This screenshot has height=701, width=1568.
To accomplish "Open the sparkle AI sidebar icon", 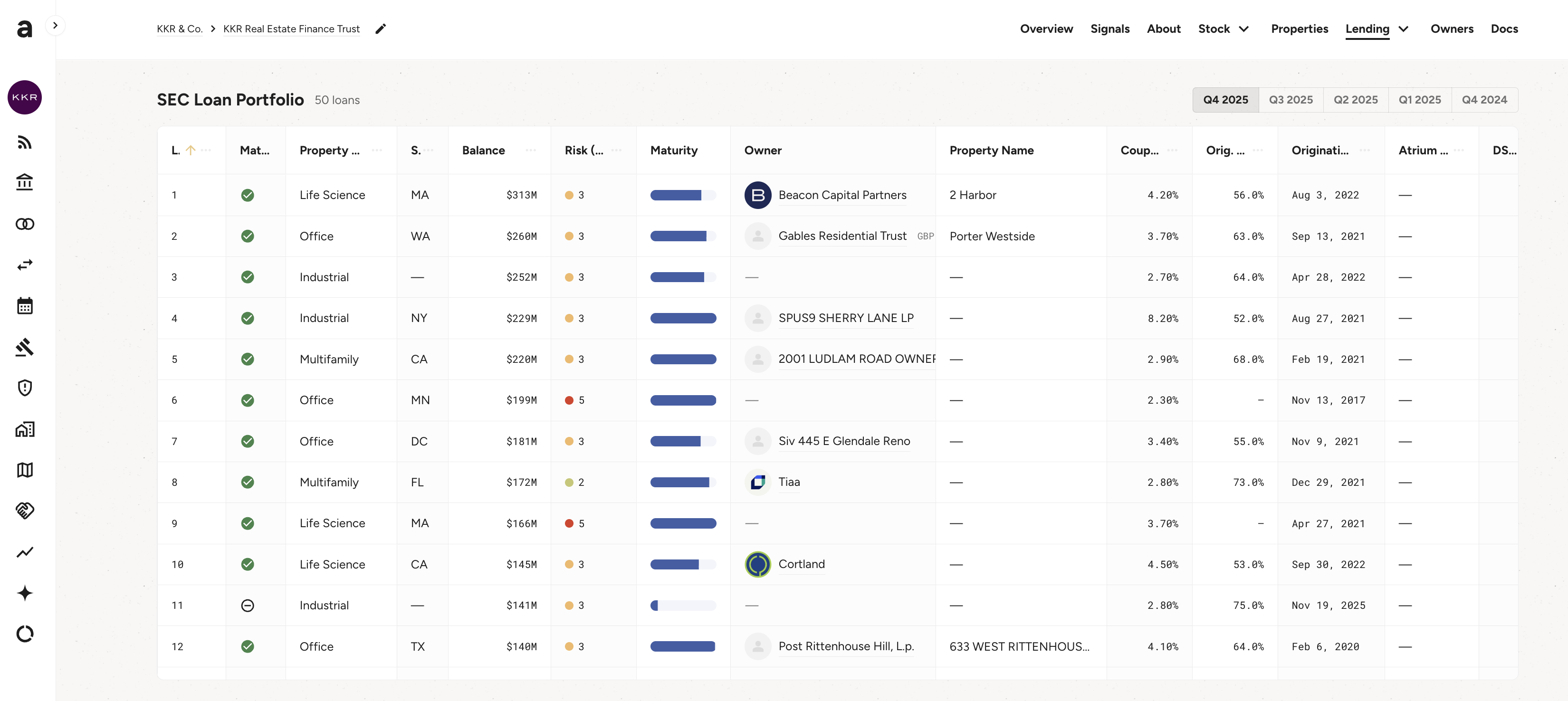I will pyautogui.click(x=24, y=593).
